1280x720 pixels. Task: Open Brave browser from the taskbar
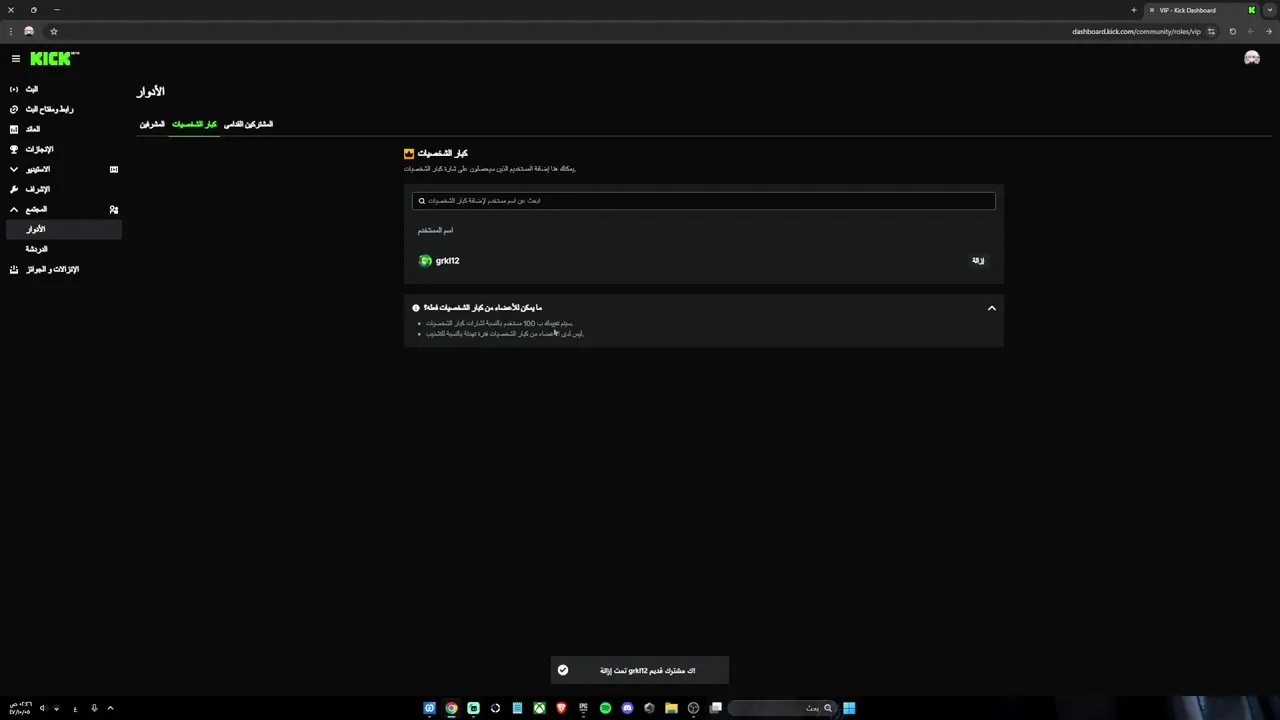pos(561,708)
